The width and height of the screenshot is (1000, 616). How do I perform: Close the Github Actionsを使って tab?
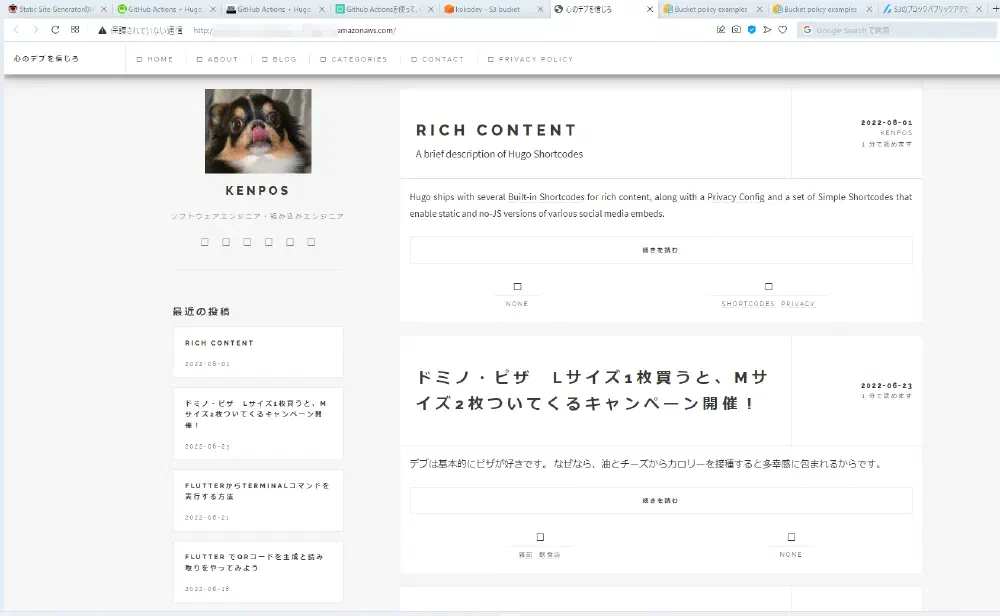coord(431,9)
